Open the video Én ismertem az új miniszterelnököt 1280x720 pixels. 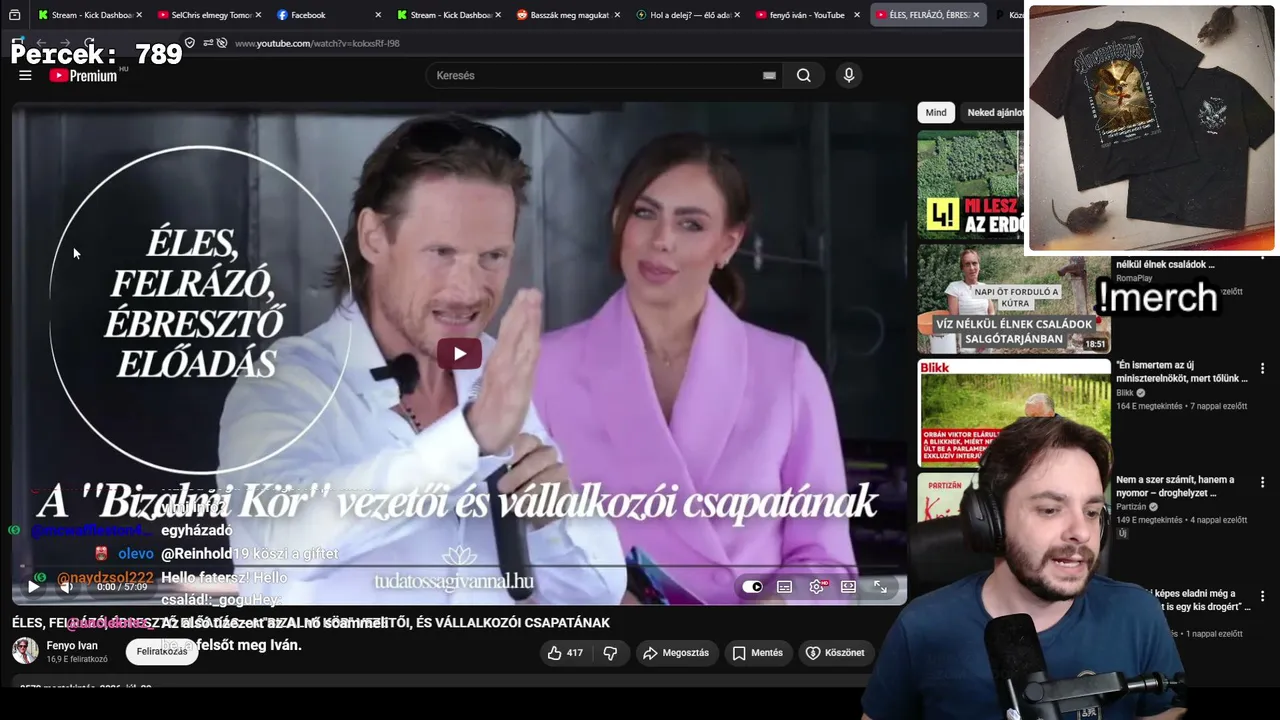tap(1182, 372)
